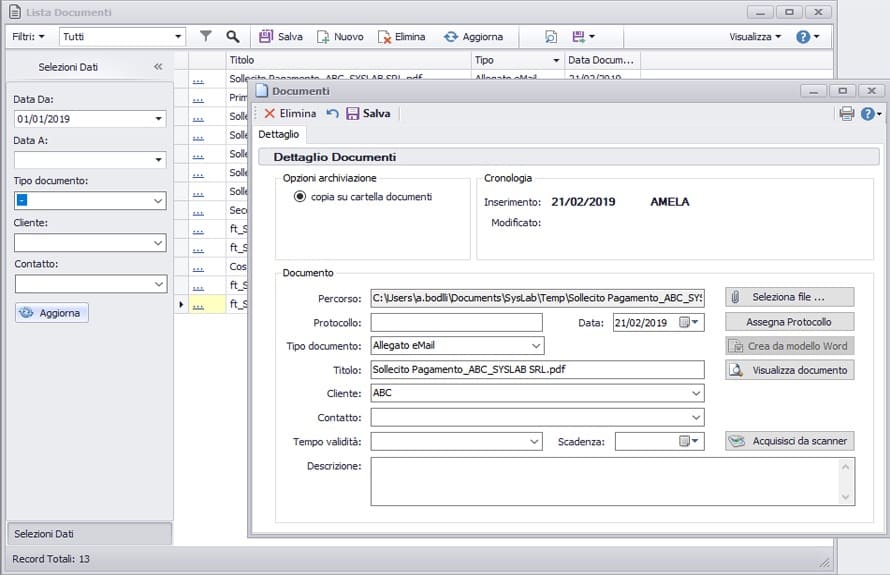
Task: Click the Assegna Protocollo button
Action: pyautogui.click(x=789, y=322)
